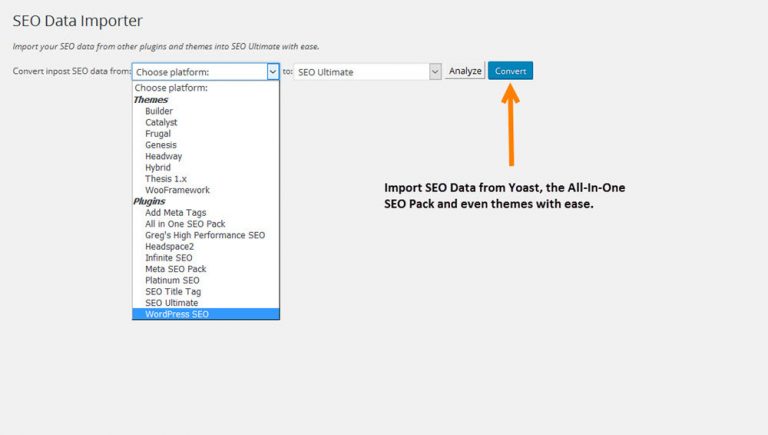Select Builder theme option
This screenshot has width=768, height=435.
coord(159,111)
